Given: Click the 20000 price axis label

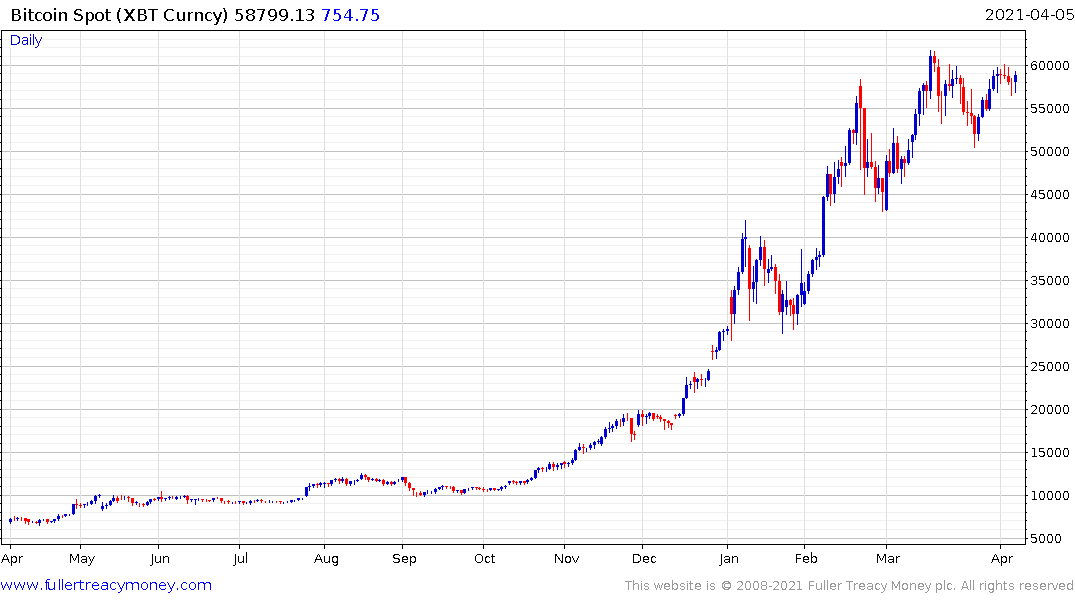Looking at the screenshot, I should coord(1050,409).
